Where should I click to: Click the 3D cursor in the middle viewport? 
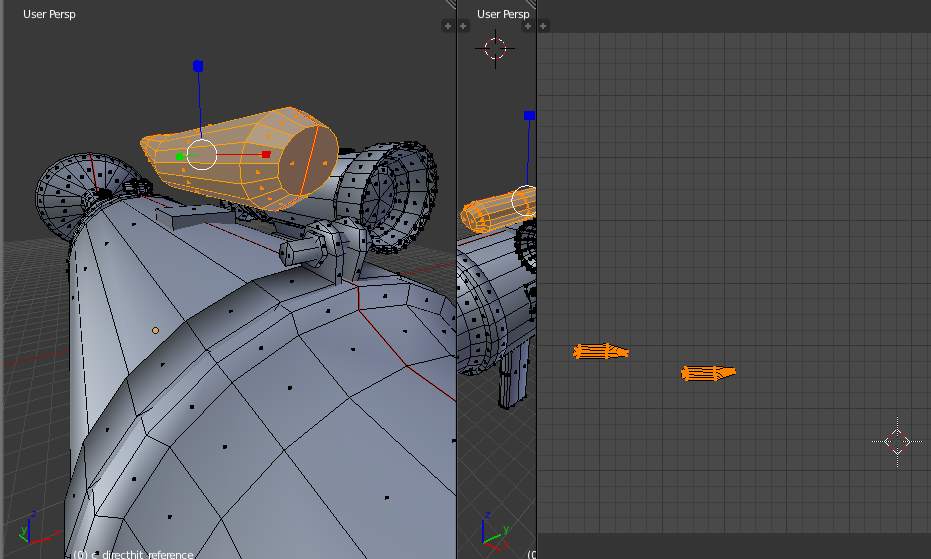(495, 48)
